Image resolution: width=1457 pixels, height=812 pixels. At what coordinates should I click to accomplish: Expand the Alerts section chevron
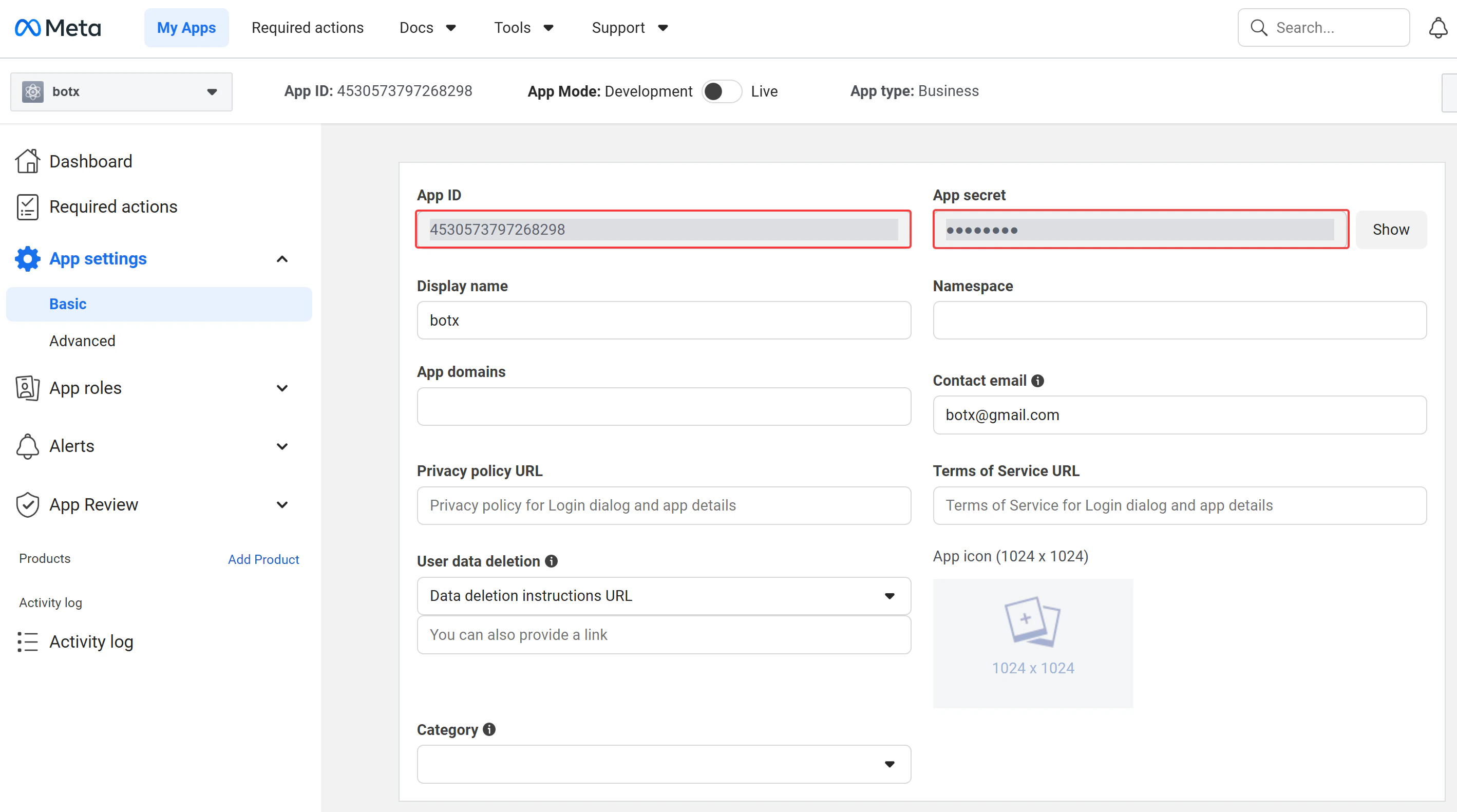(281, 446)
